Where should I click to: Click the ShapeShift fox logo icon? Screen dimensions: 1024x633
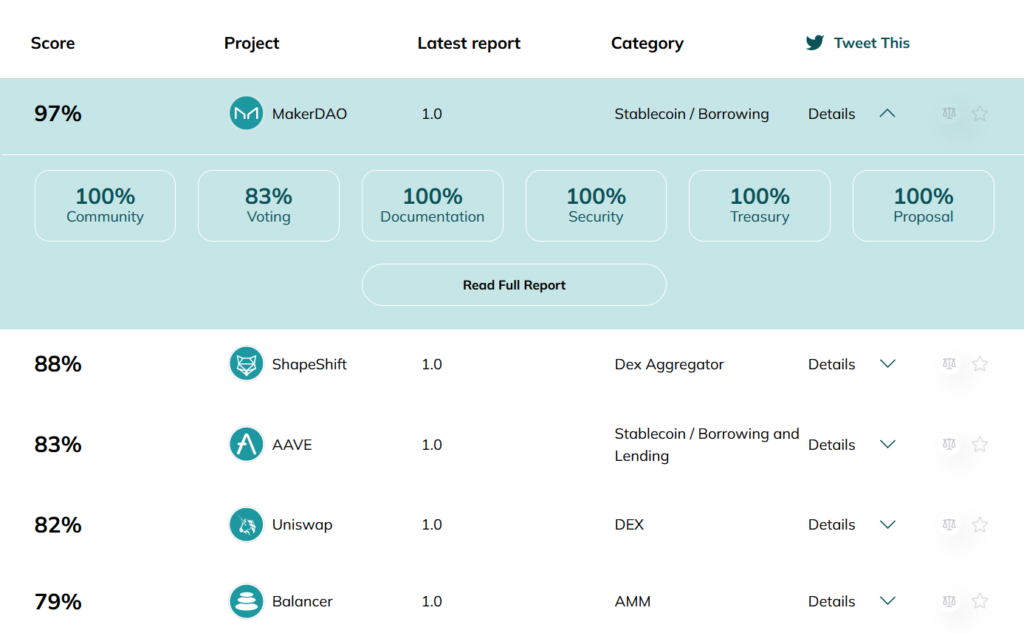click(x=246, y=364)
